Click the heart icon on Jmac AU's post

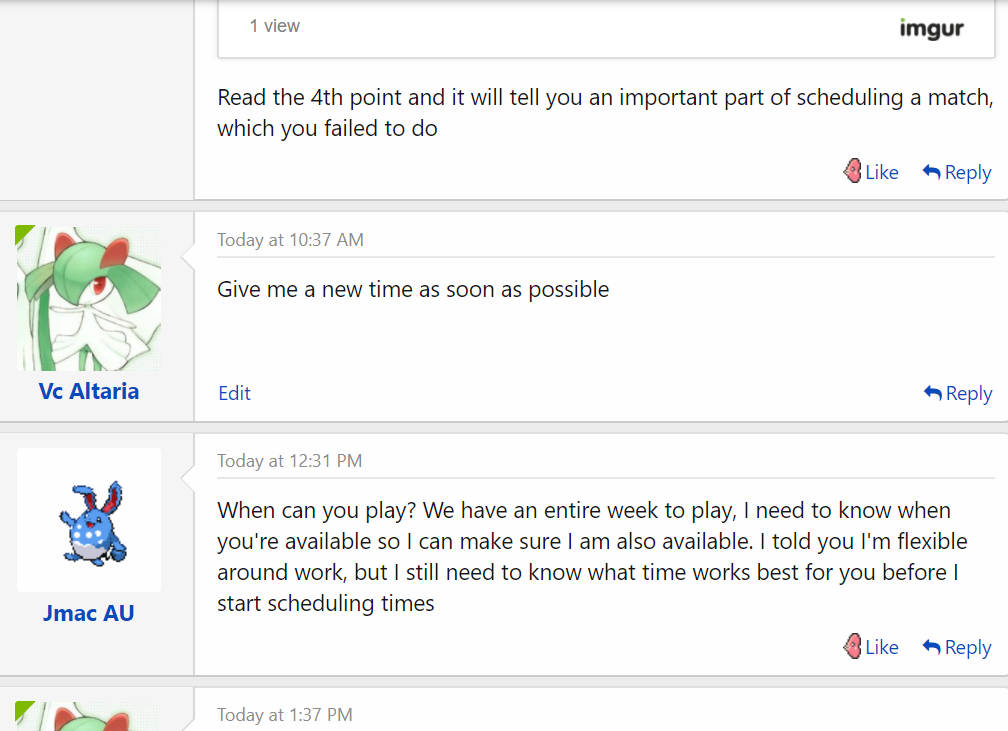click(852, 647)
